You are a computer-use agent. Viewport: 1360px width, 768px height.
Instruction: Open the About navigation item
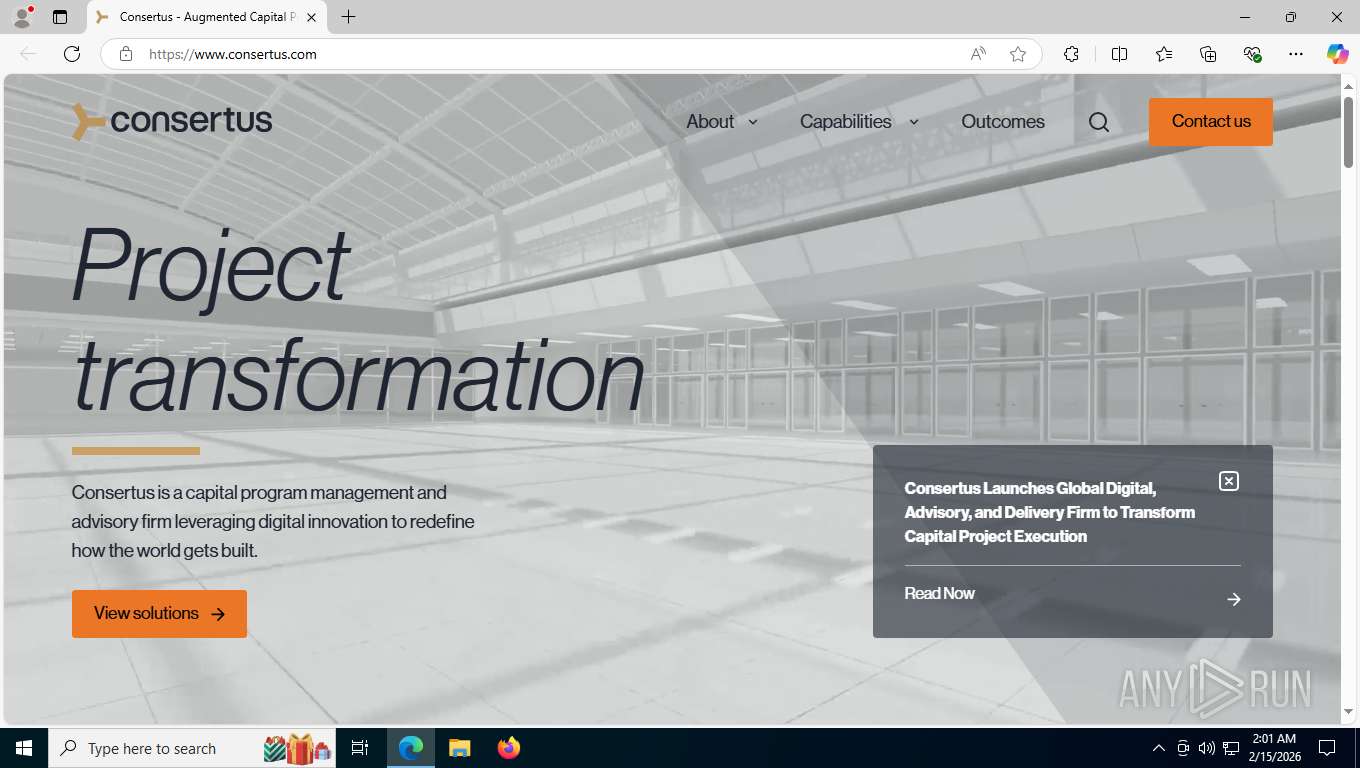(710, 122)
